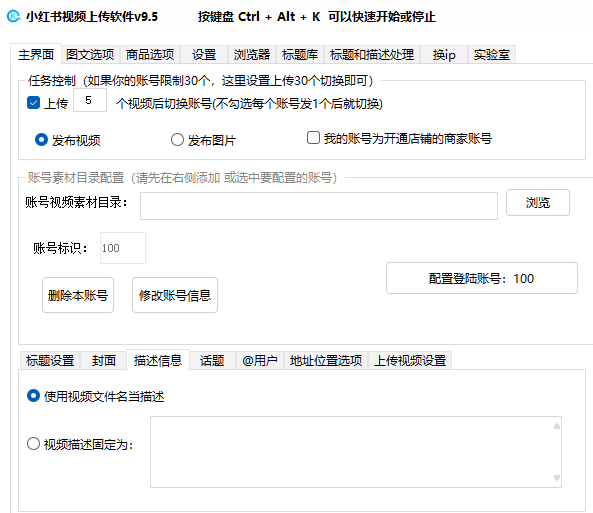Viewport: 593px width, 513px height.
Task: Click the 删除本账号 button
Action: pos(78,295)
